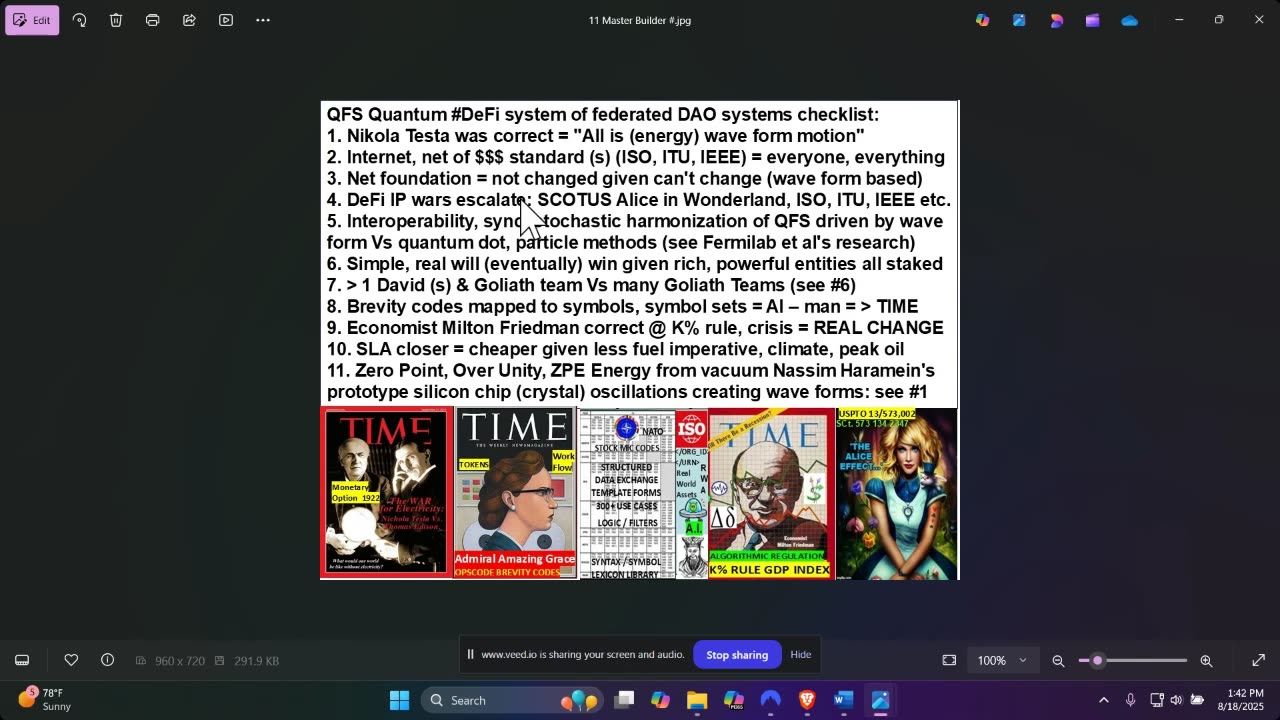Click Stop sharing in the veed.io bar
Image resolution: width=1280 pixels, height=720 pixels.
point(737,655)
